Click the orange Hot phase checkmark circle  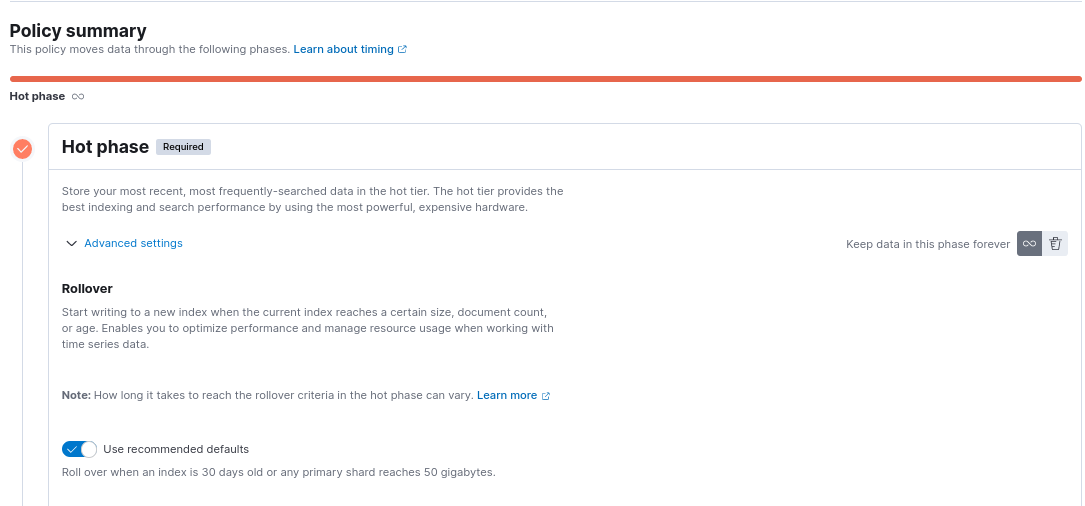click(22, 149)
